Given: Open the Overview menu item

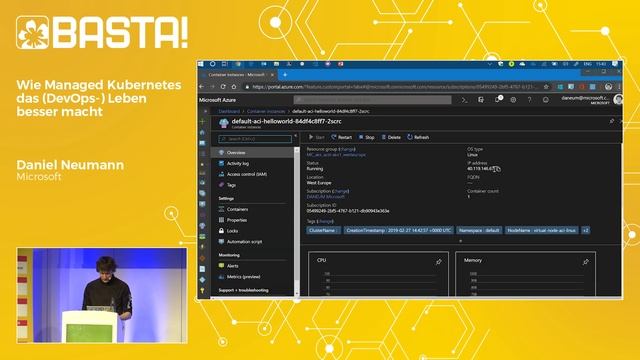Looking at the screenshot, I should coord(252,152).
